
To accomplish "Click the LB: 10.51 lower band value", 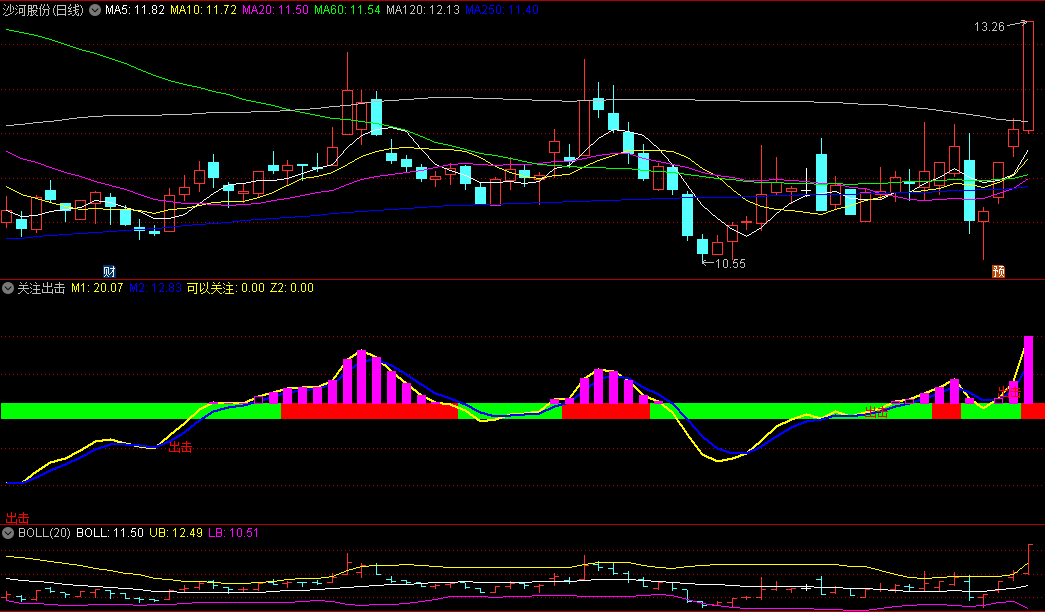I will 233,533.
